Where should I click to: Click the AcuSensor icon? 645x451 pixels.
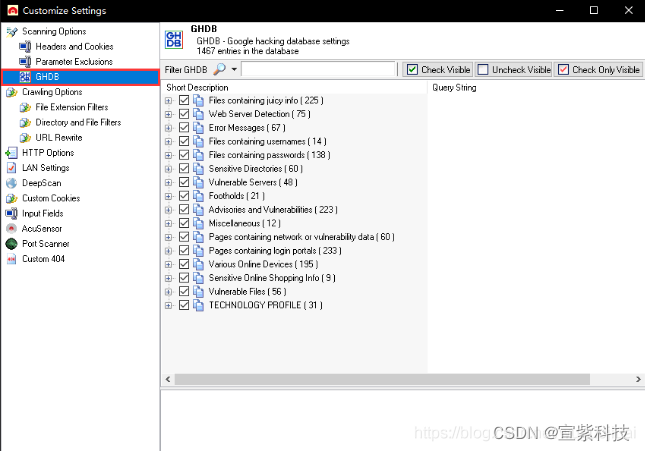click(x=12, y=229)
